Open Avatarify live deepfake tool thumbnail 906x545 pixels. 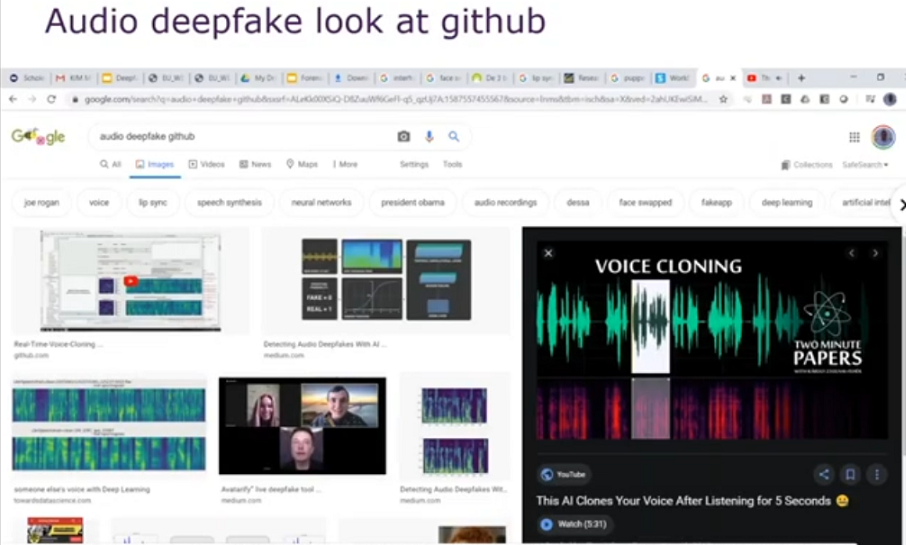coord(302,426)
